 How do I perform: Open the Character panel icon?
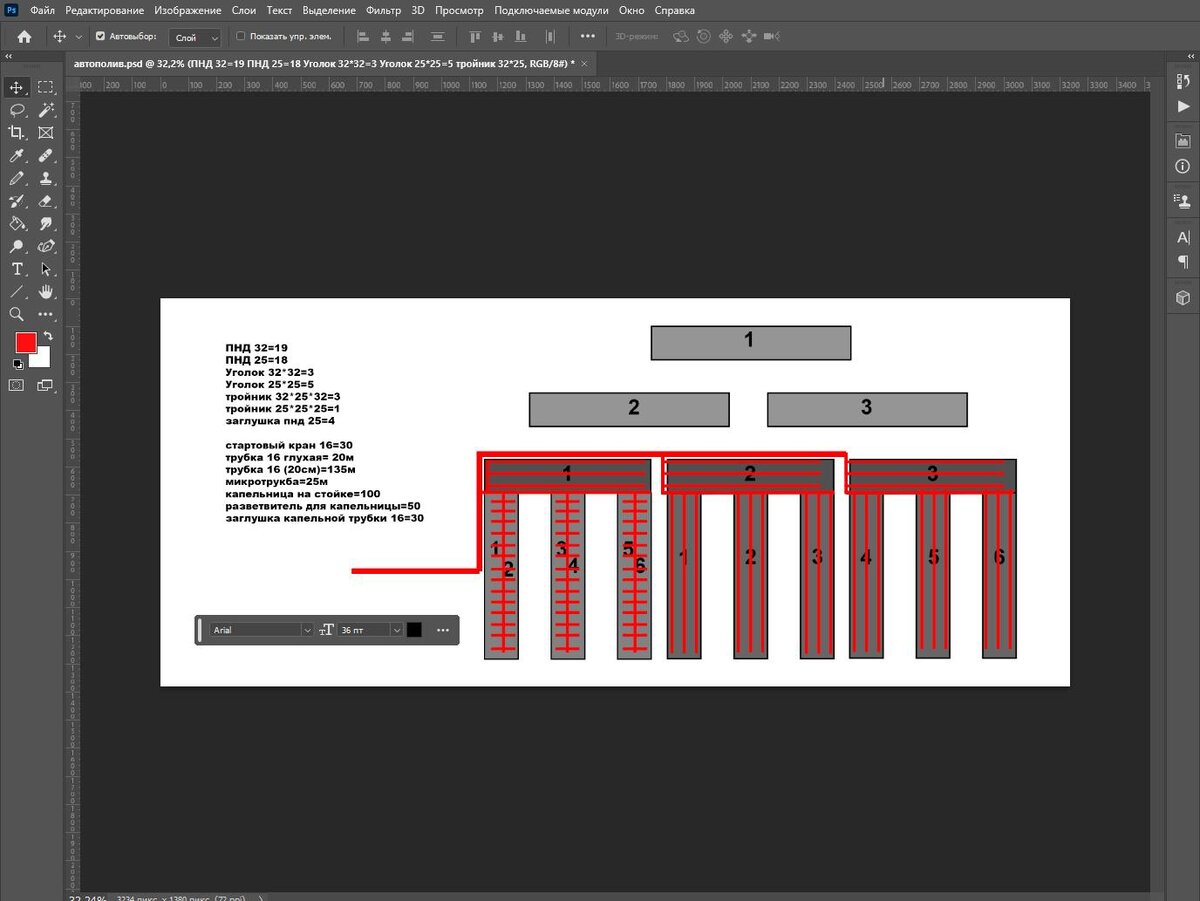[1183, 238]
